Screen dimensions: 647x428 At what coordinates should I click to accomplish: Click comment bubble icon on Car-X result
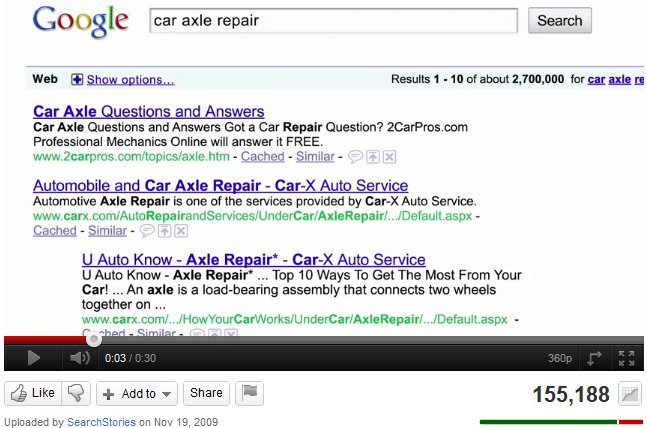[x=147, y=231]
